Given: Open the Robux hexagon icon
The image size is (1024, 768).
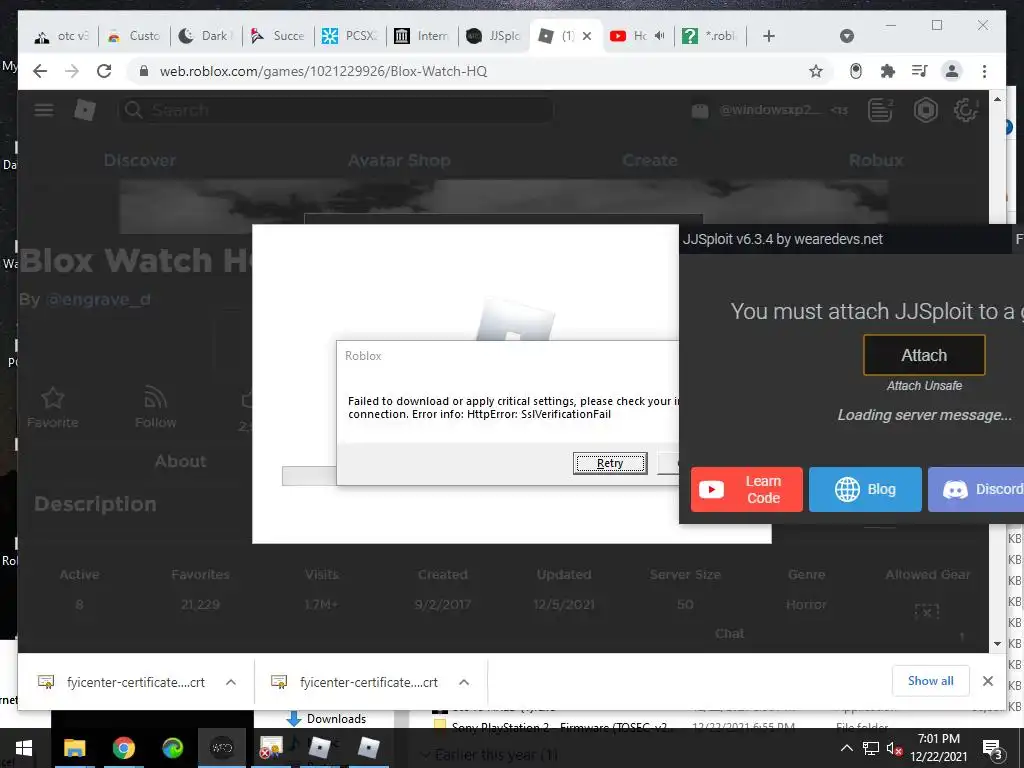Looking at the screenshot, I should [x=925, y=110].
